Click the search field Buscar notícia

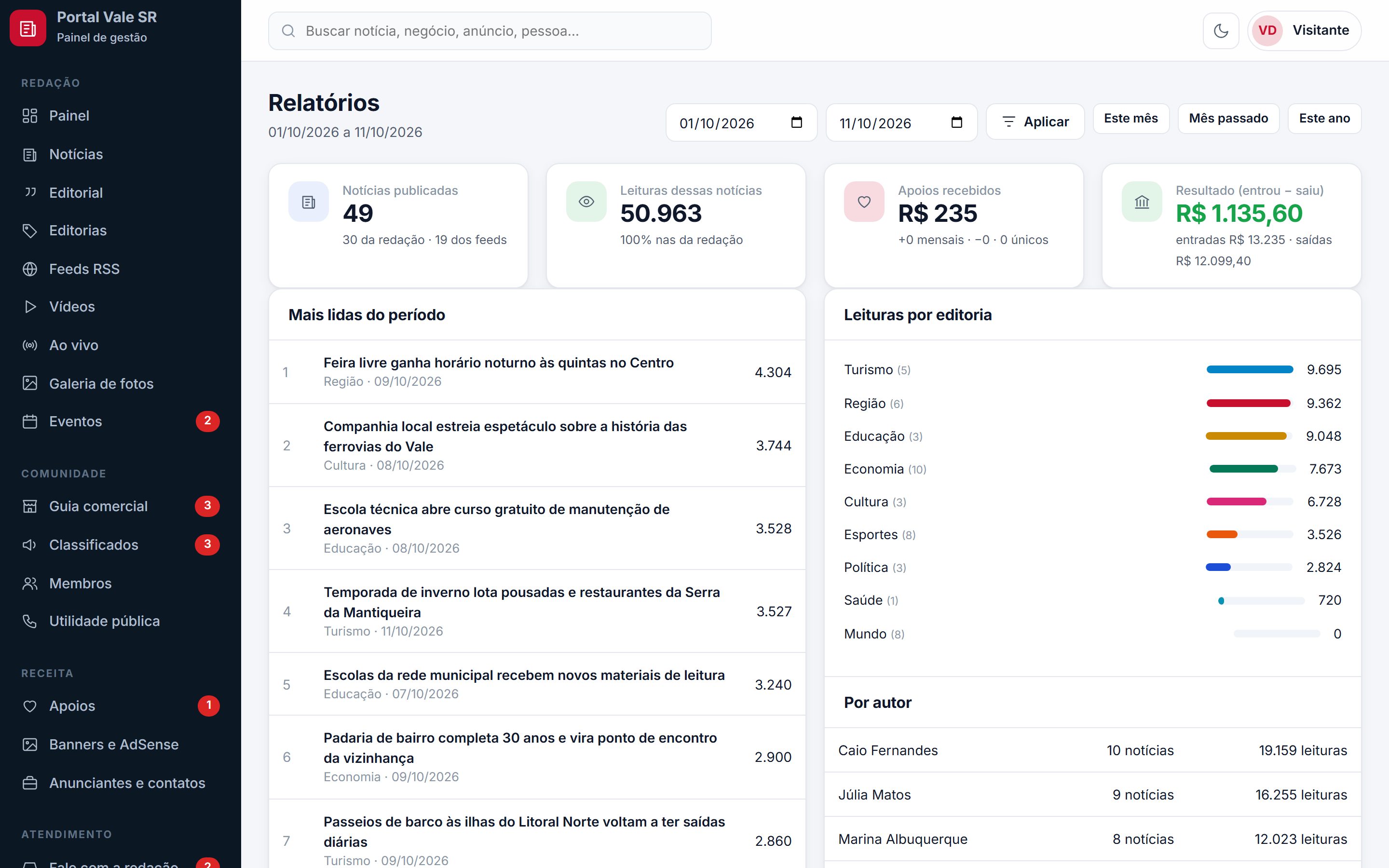490,31
